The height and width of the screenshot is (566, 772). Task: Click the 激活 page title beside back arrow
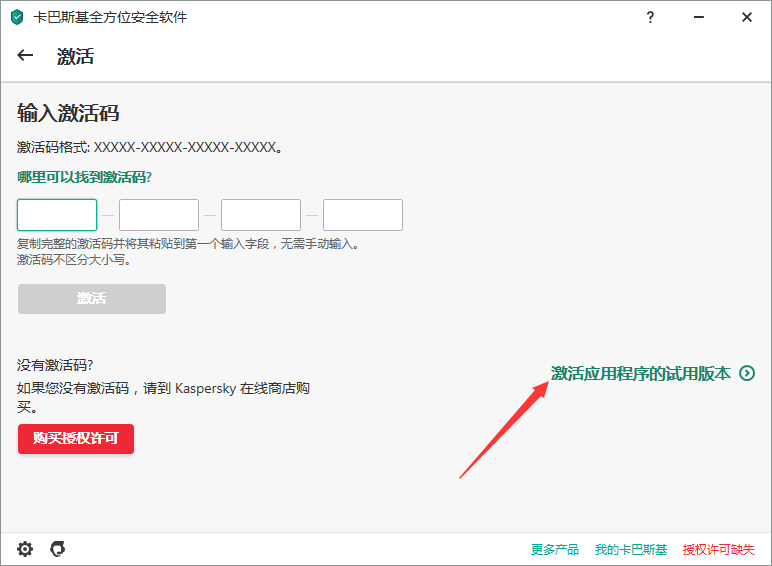pos(75,56)
